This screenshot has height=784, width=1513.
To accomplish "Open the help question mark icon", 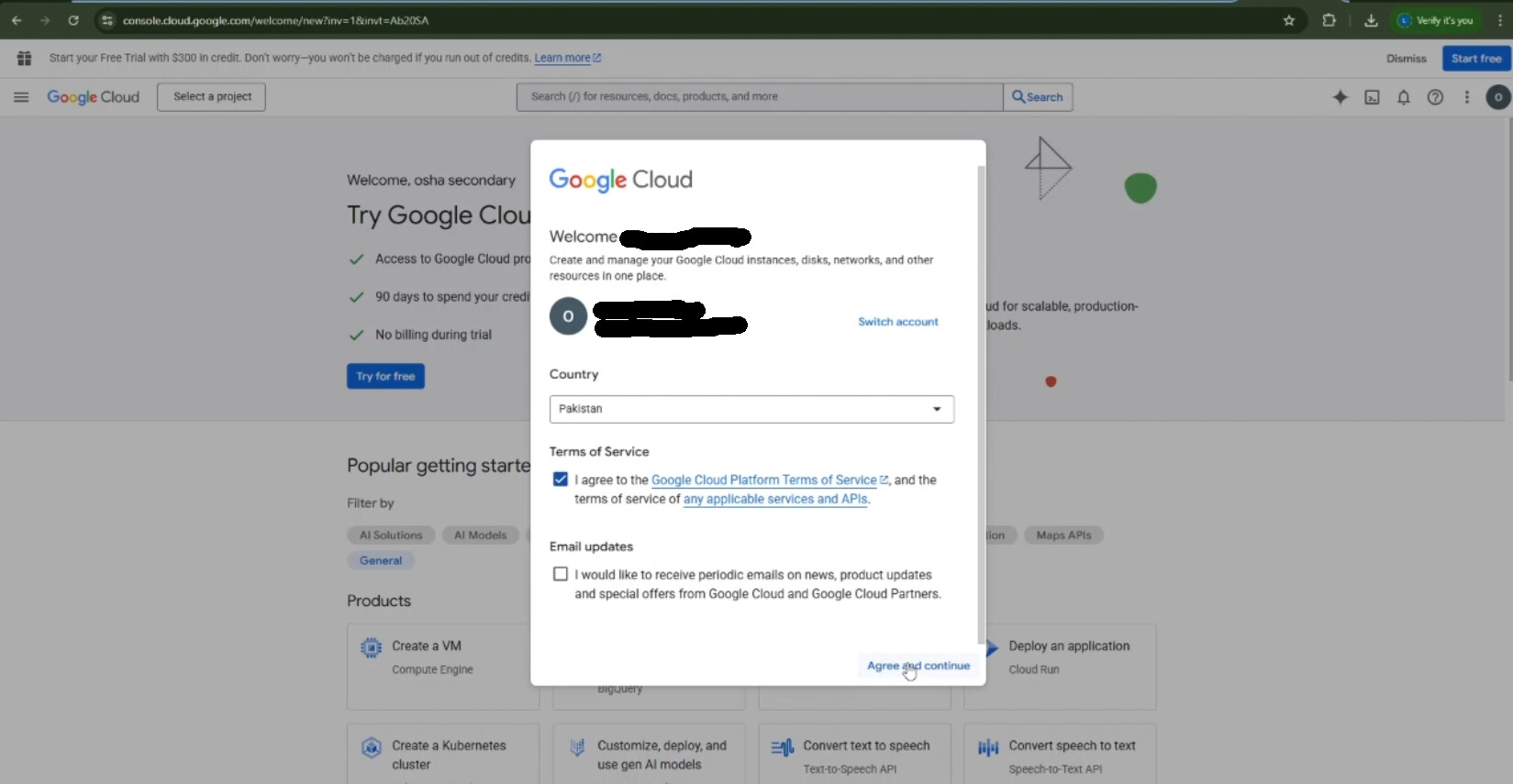I will 1435,97.
